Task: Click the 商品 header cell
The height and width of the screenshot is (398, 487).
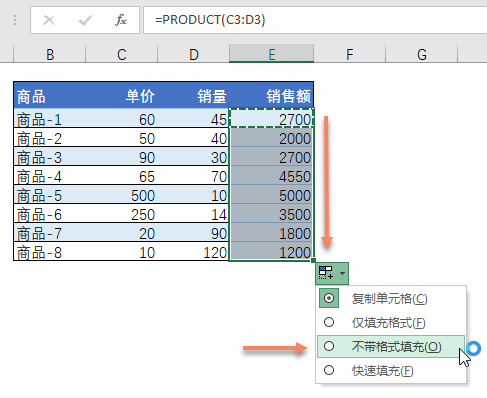Action: 50,96
